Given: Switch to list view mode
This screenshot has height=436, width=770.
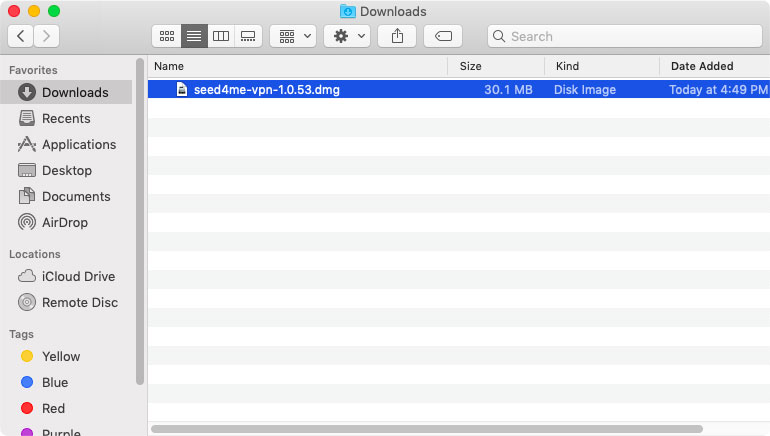Looking at the screenshot, I should 194,36.
